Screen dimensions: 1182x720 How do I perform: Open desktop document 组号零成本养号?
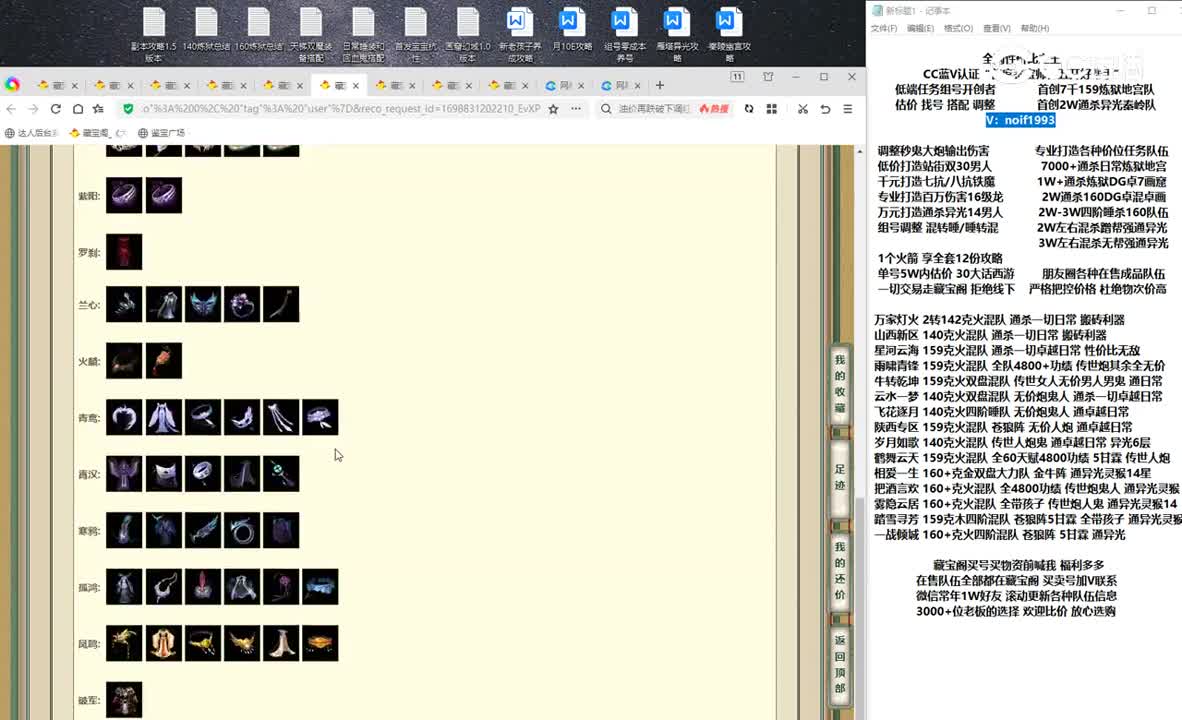pyautogui.click(x=625, y=35)
